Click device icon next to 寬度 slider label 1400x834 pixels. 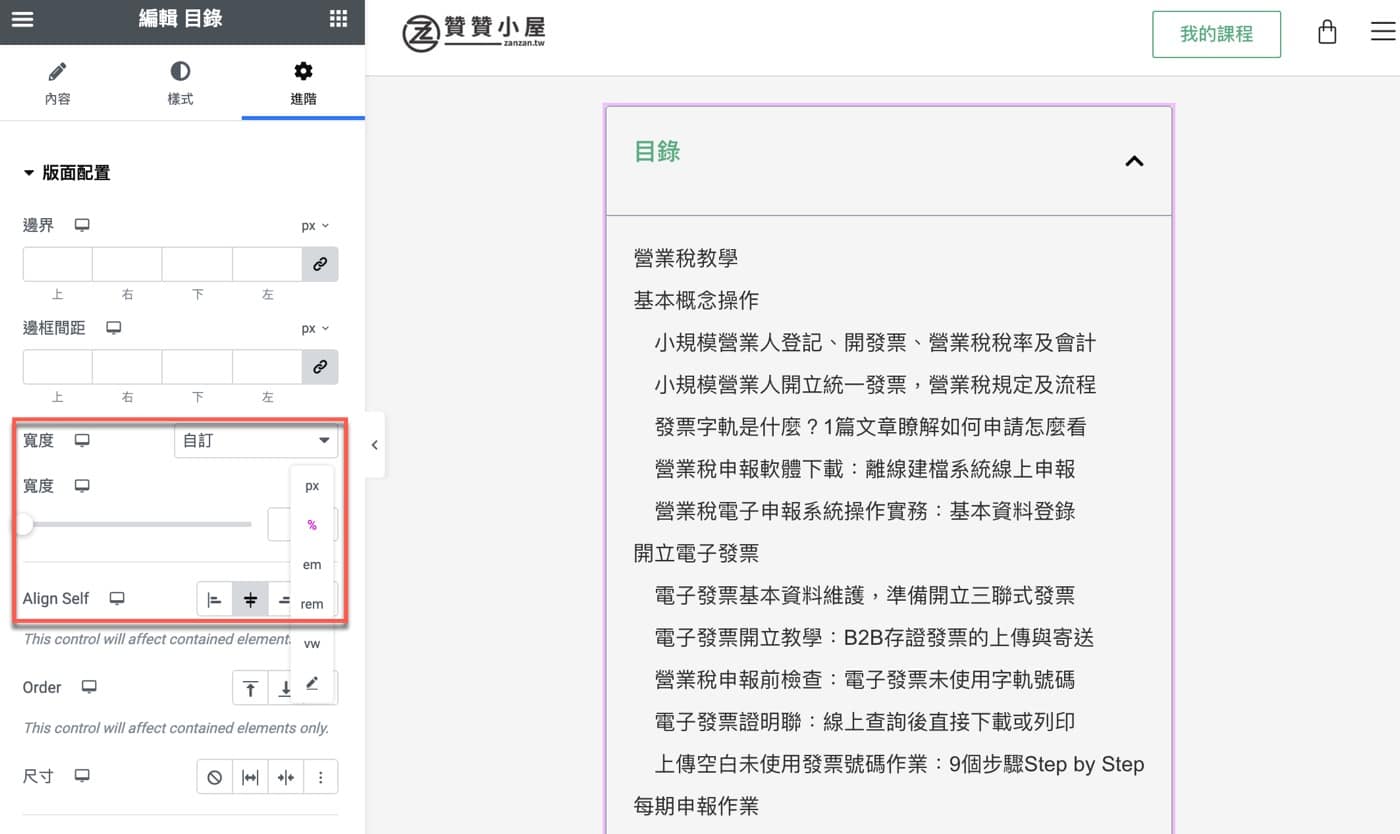pyautogui.click(x=82, y=486)
